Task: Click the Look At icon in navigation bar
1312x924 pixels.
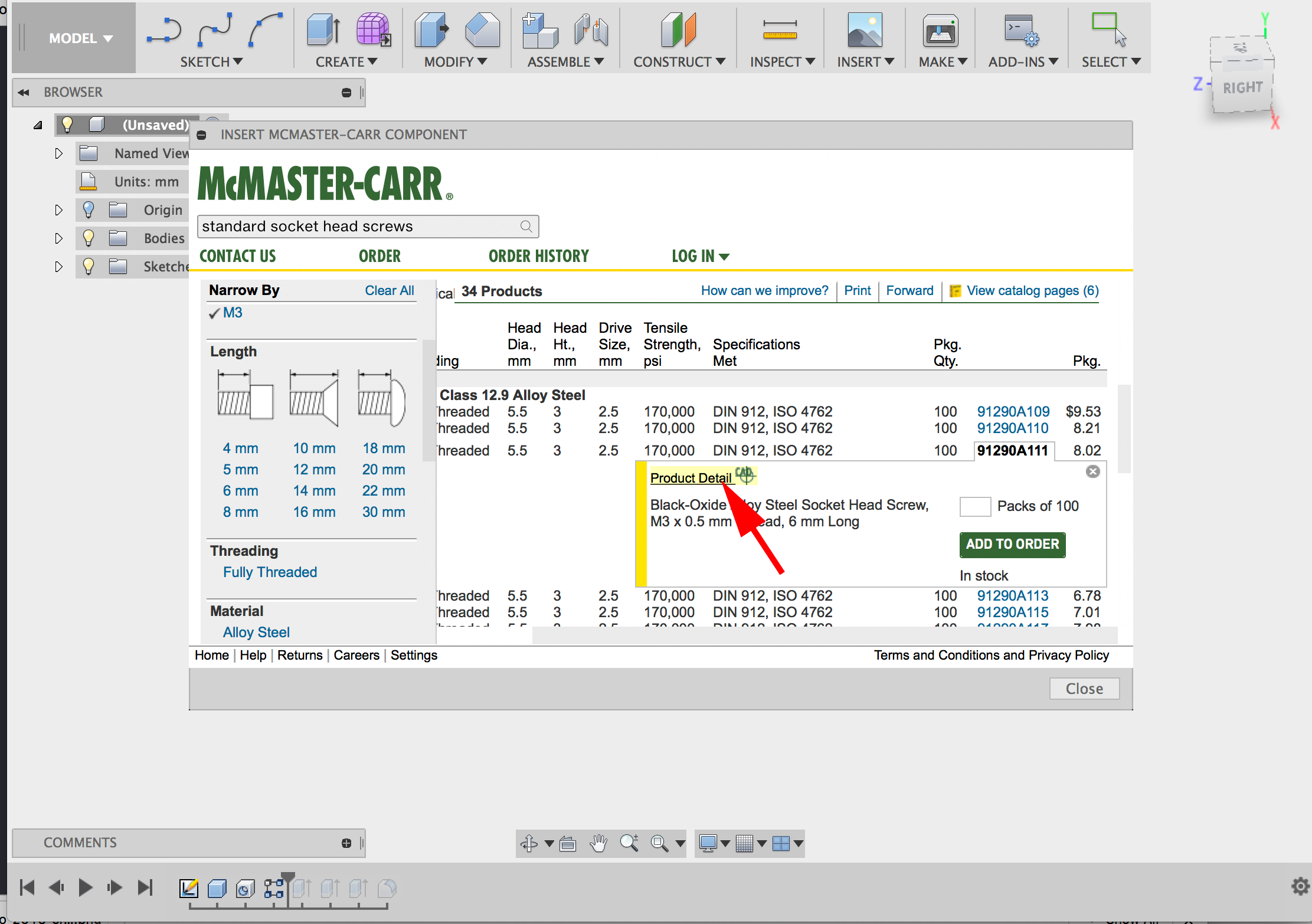Action: (x=568, y=844)
